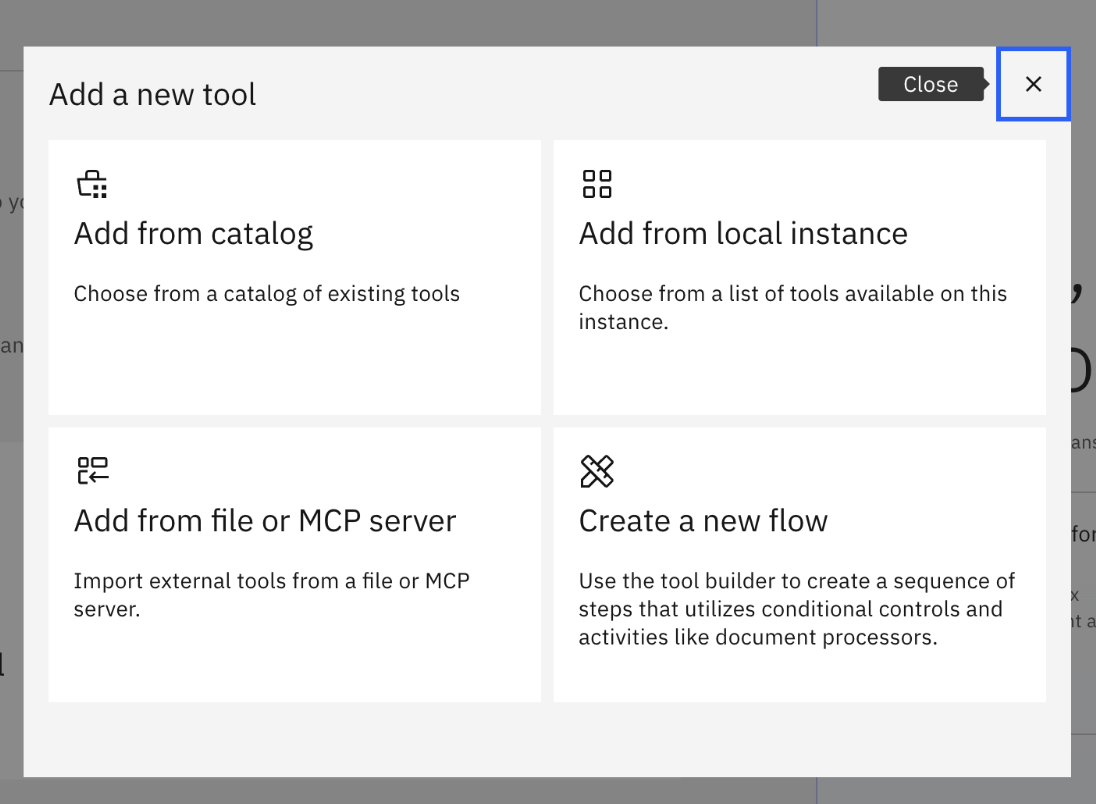Click the dimmed background left of dialog
The width and height of the screenshot is (1096, 804).
11,500
